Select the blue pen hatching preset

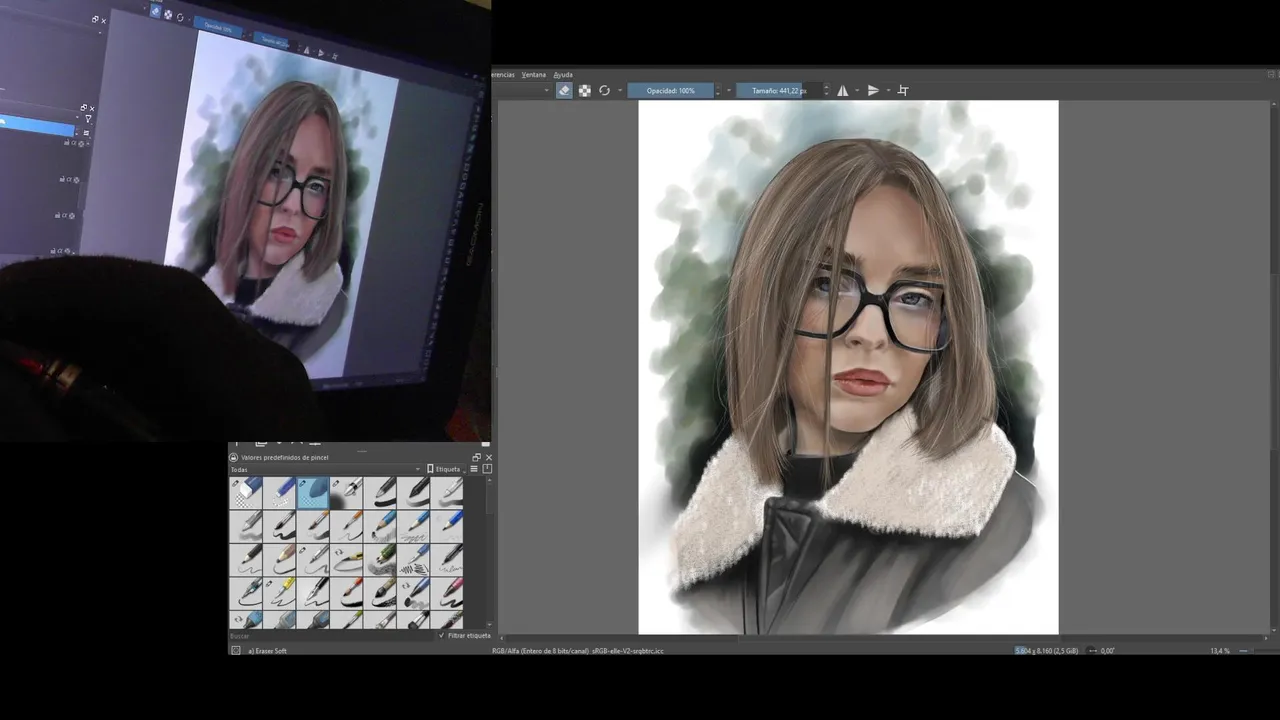click(x=413, y=558)
